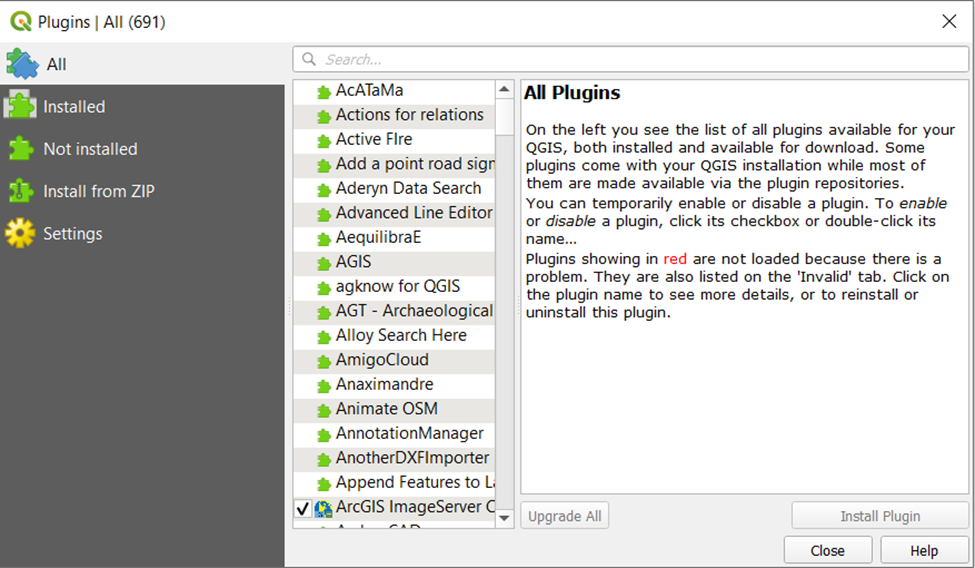Click the Upgrade All button

565,516
